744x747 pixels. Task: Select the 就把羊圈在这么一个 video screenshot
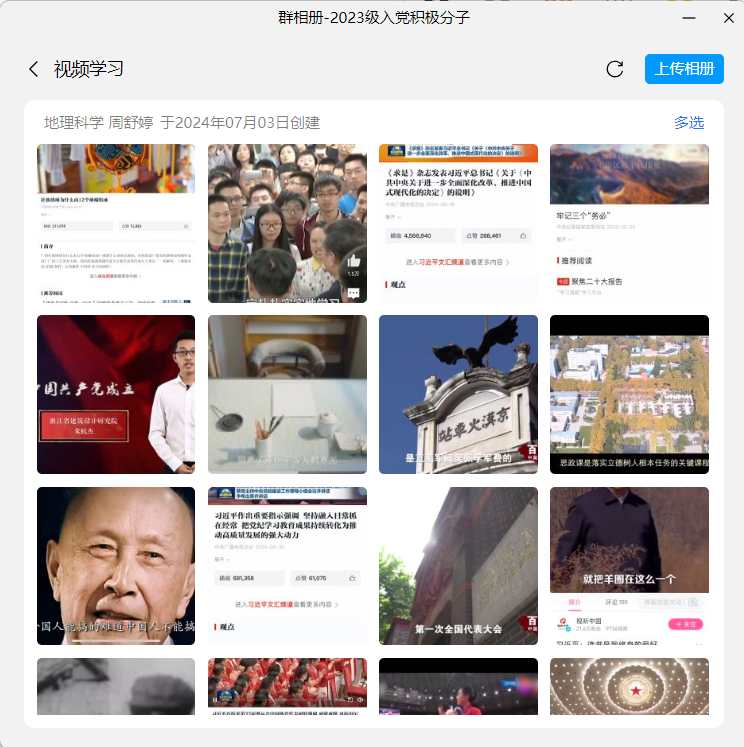click(x=629, y=566)
